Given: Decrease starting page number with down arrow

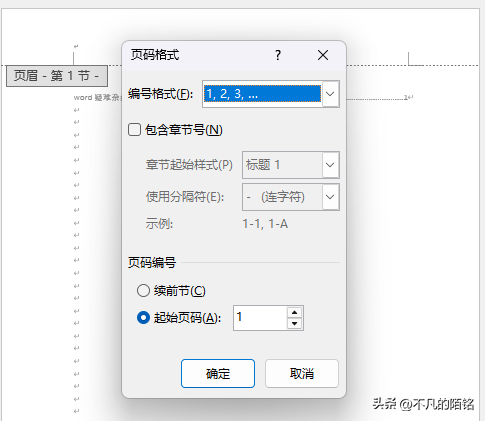Looking at the screenshot, I should pos(294,323).
